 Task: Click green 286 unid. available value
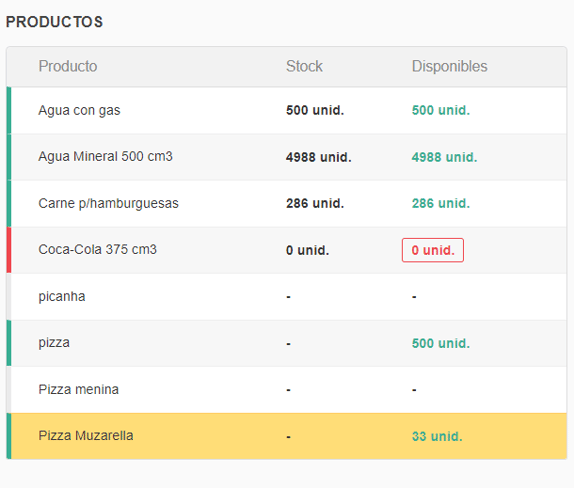(x=441, y=204)
